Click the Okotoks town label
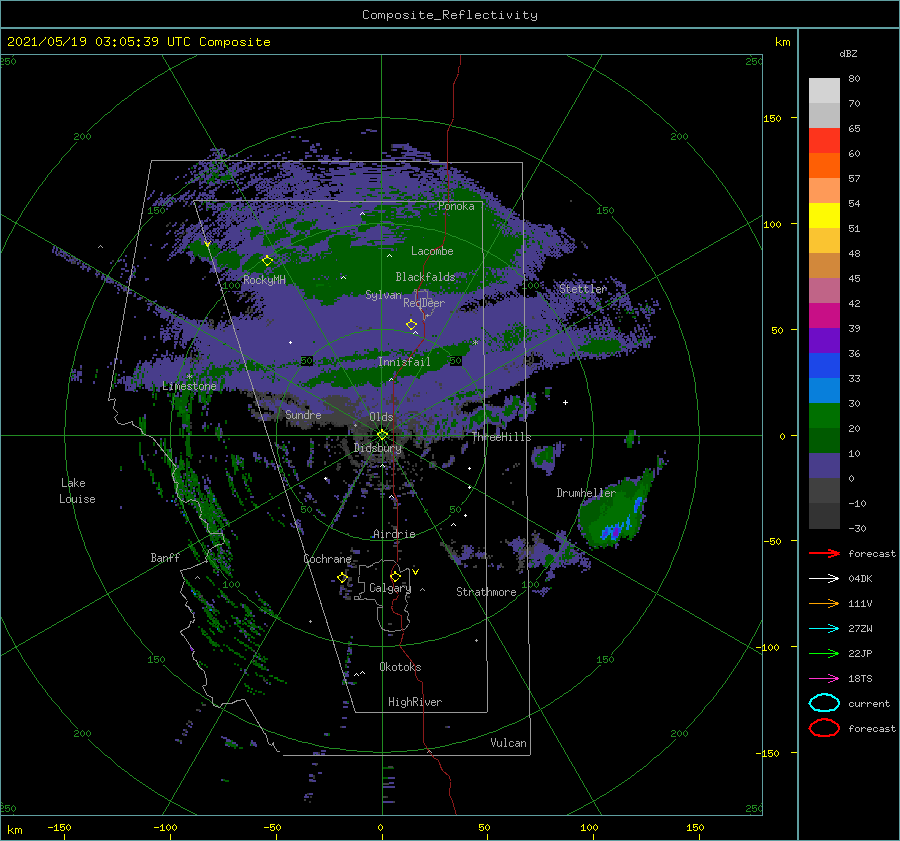900x841 pixels. [400, 667]
